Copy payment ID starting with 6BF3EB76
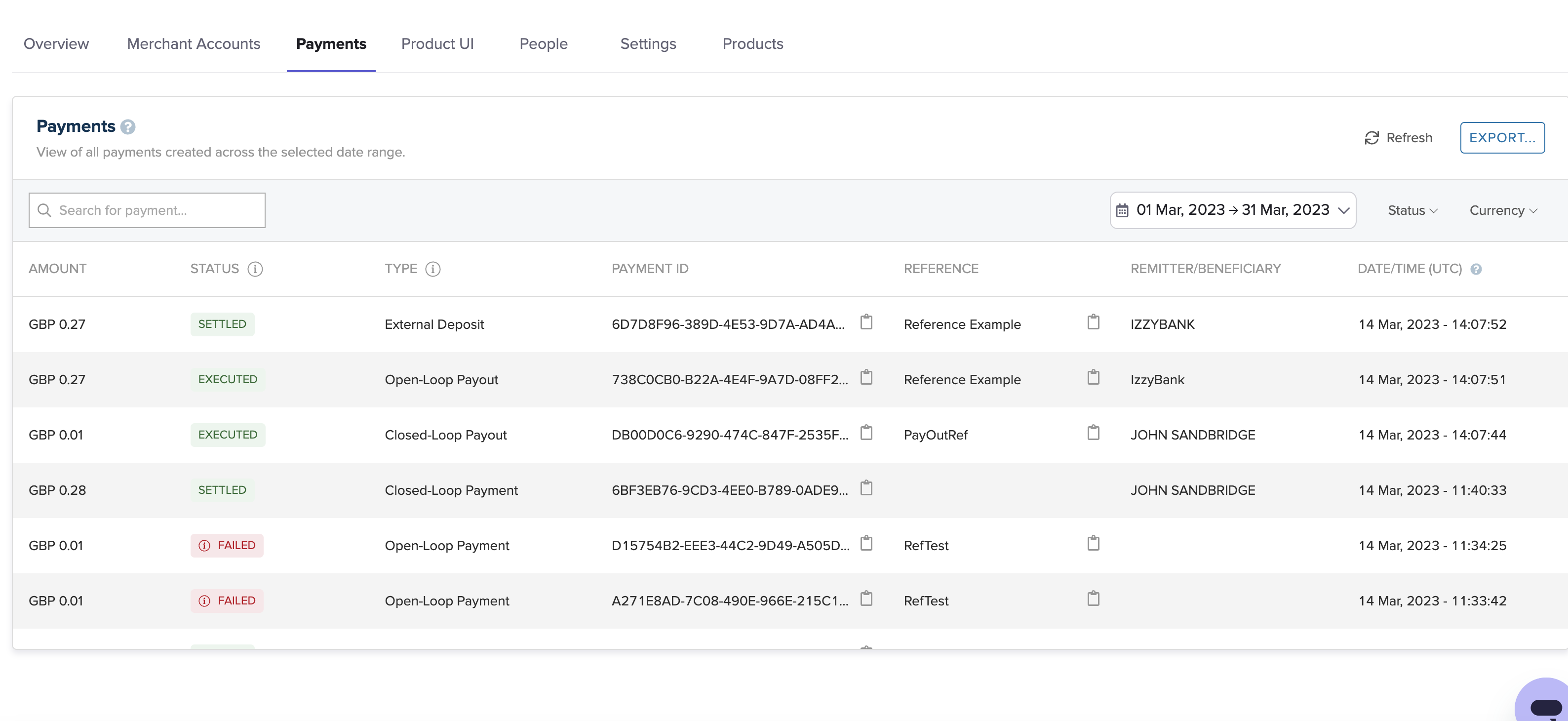The image size is (1568, 721). (866, 488)
